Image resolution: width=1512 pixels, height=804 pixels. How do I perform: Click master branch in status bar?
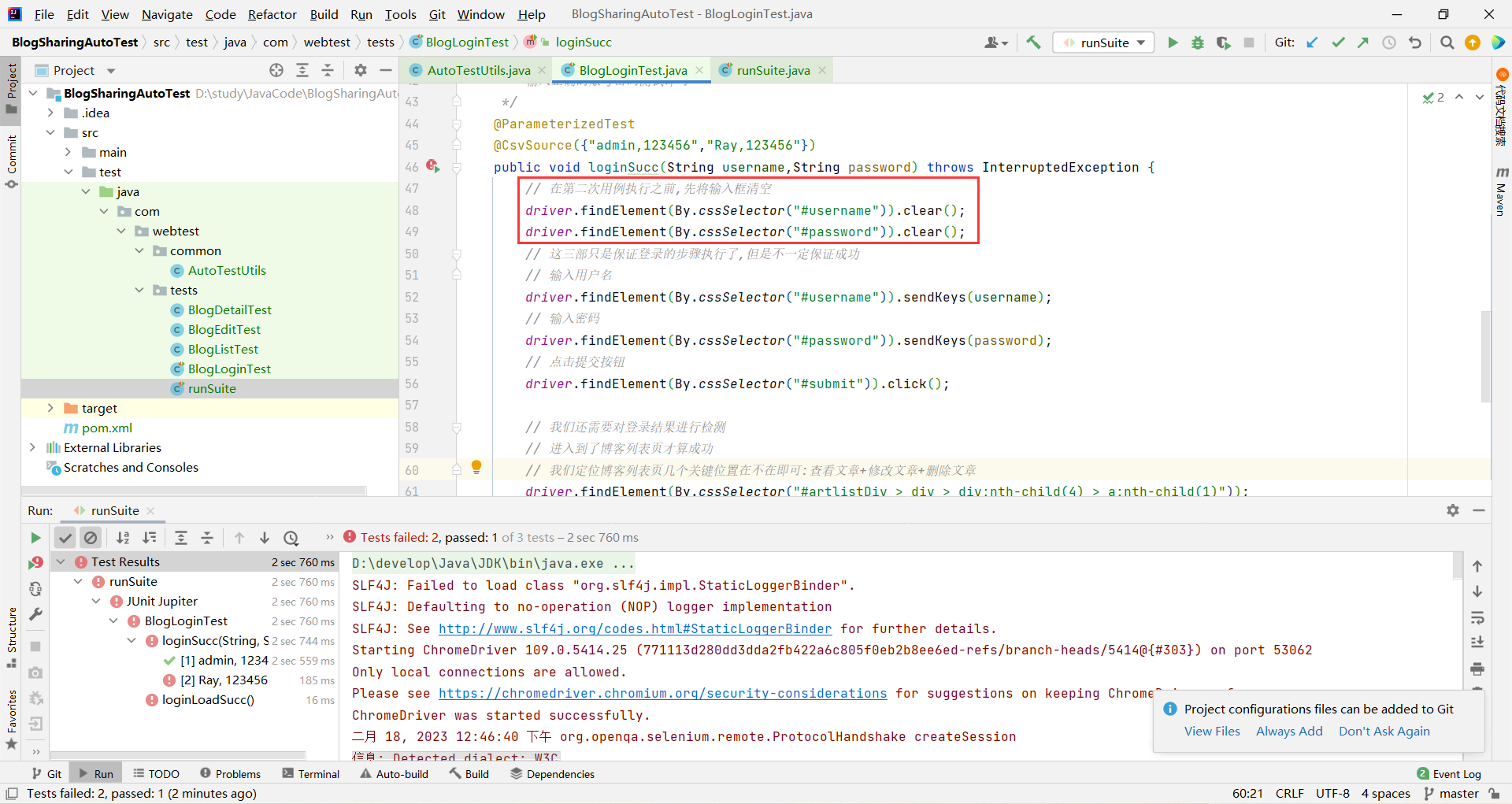[x=1451, y=793]
